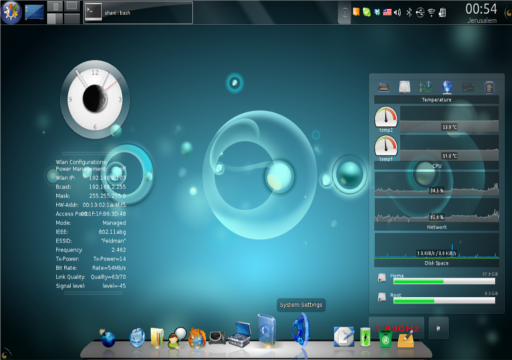The width and height of the screenshot is (512, 360).
Task: Open the orange RSS feed tray icon
Action: 356,12
